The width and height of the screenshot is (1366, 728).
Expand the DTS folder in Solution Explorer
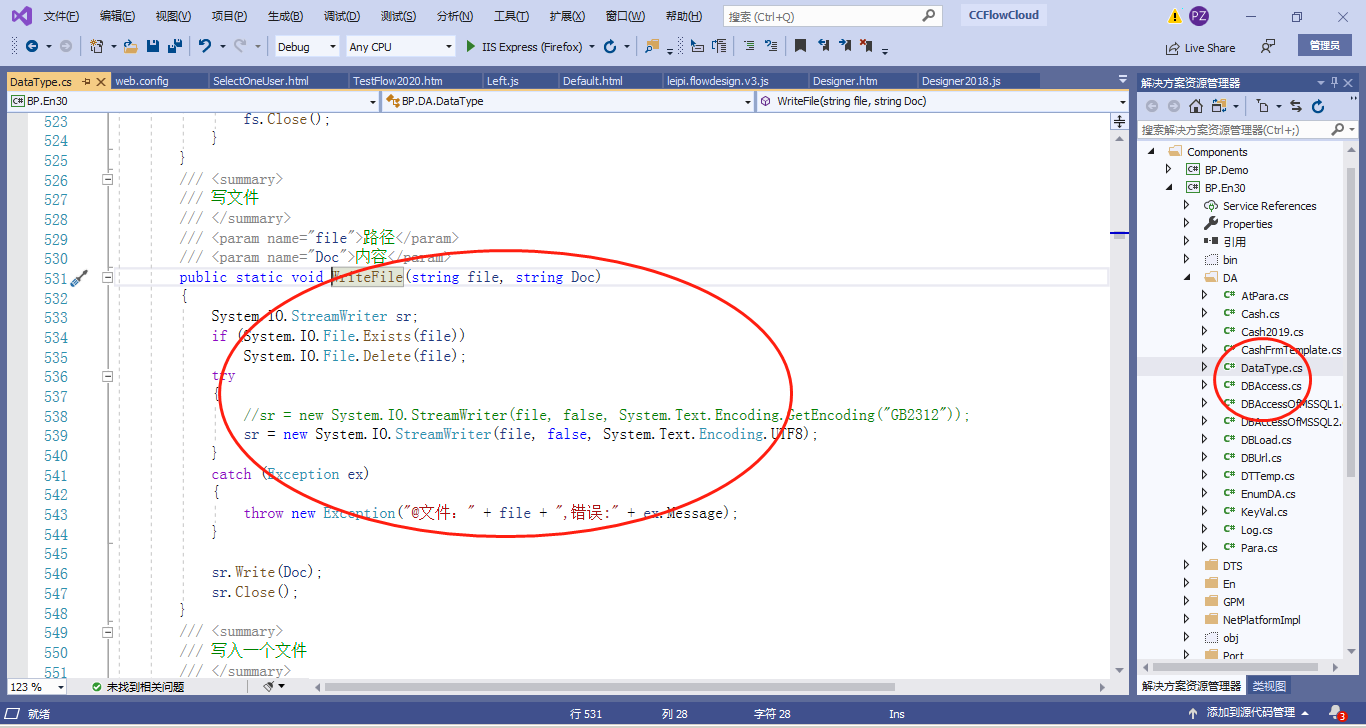tap(1187, 566)
